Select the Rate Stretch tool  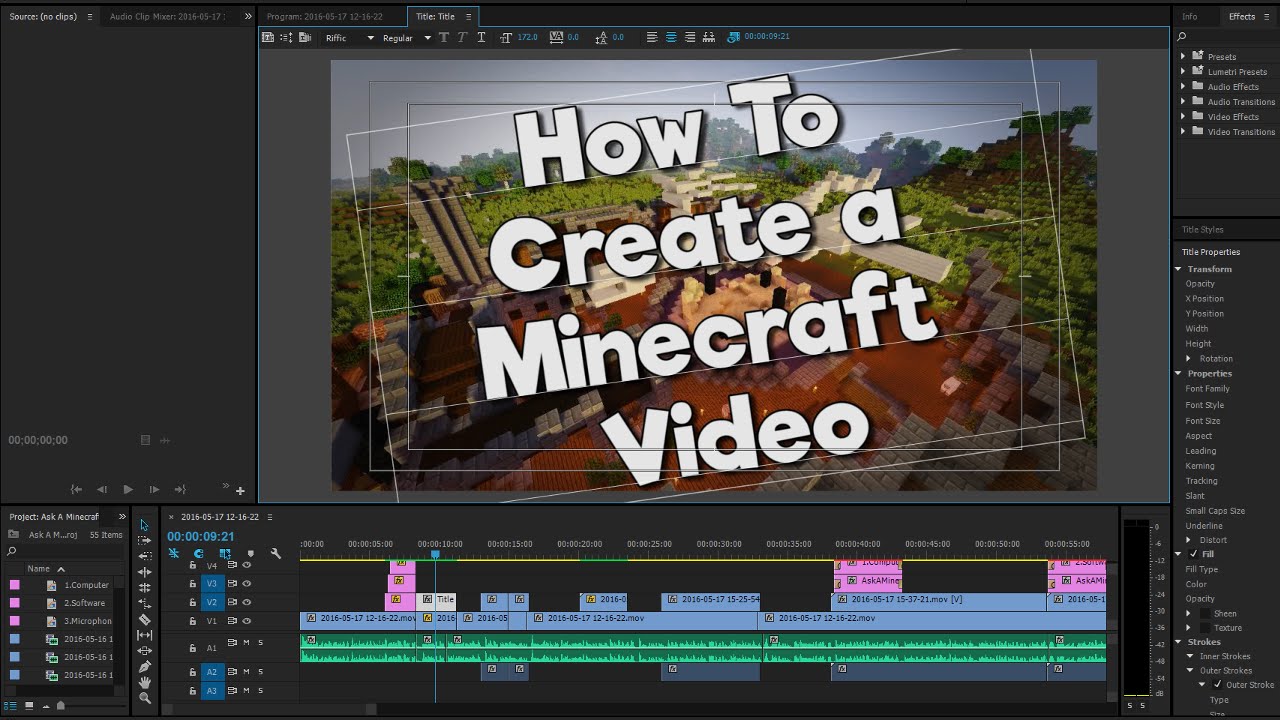pyautogui.click(x=144, y=587)
